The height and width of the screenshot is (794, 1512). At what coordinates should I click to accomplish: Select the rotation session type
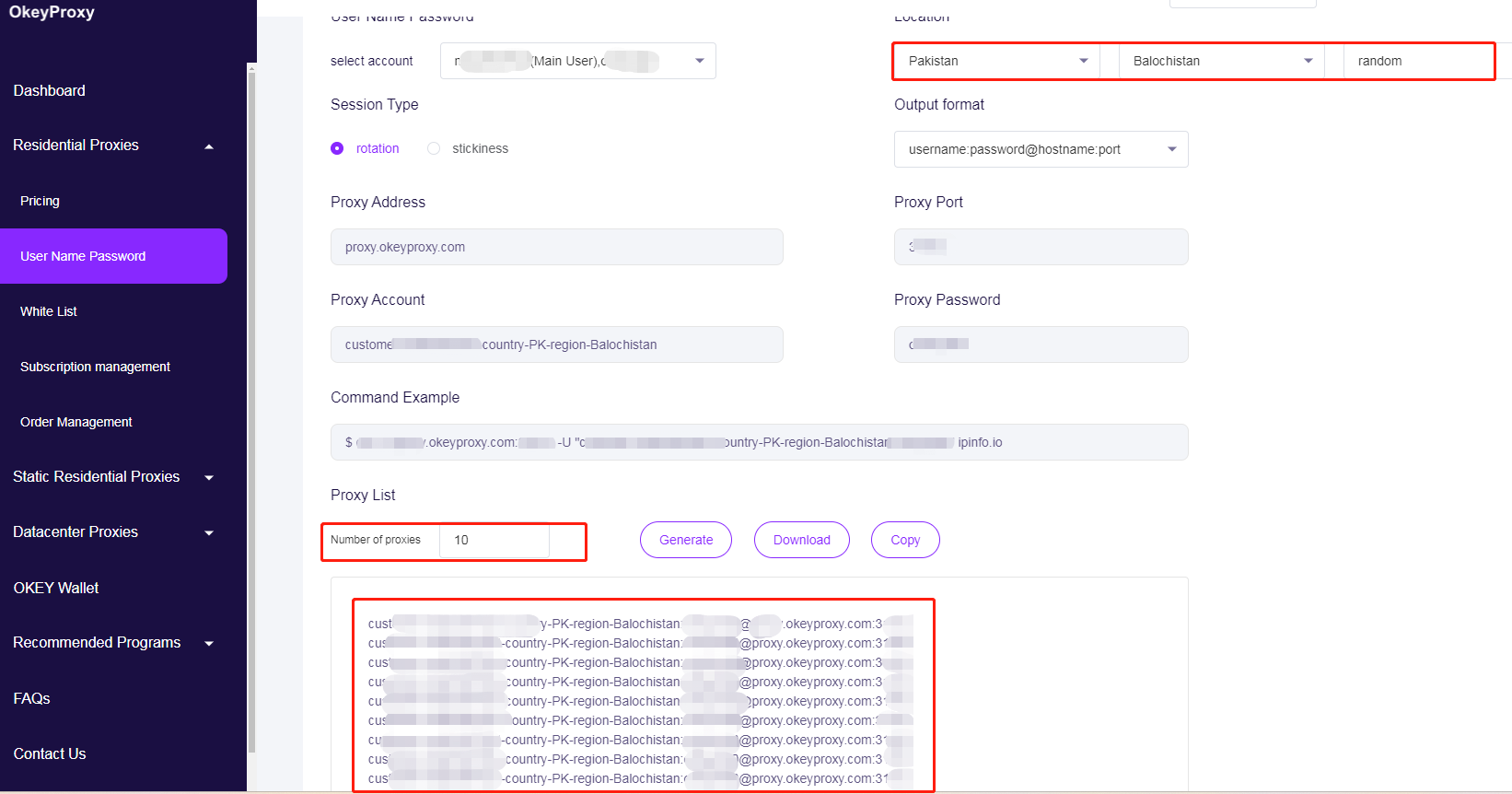click(x=337, y=148)
